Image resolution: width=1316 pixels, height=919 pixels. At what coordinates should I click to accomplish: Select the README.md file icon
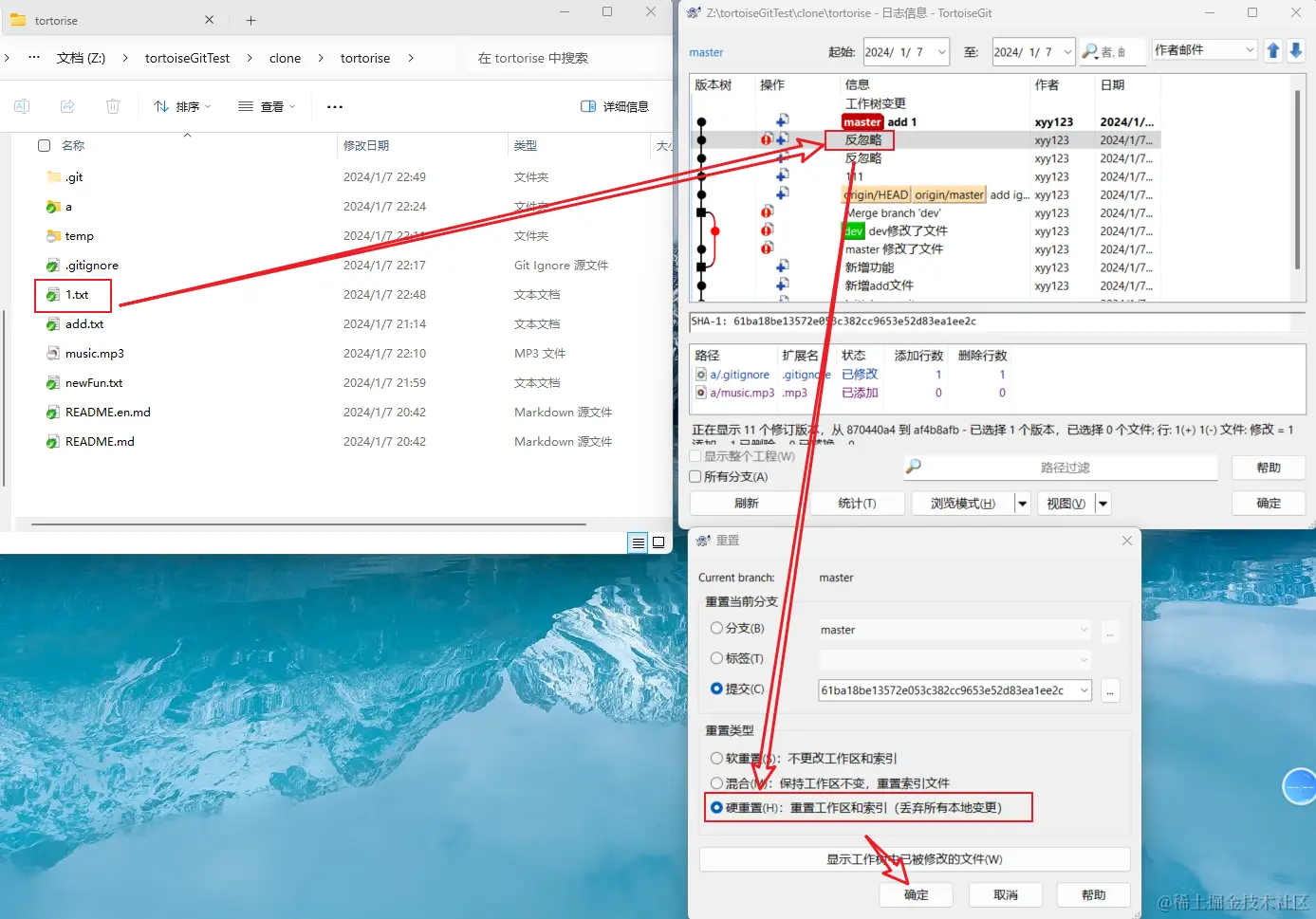[x=54, y=441]
